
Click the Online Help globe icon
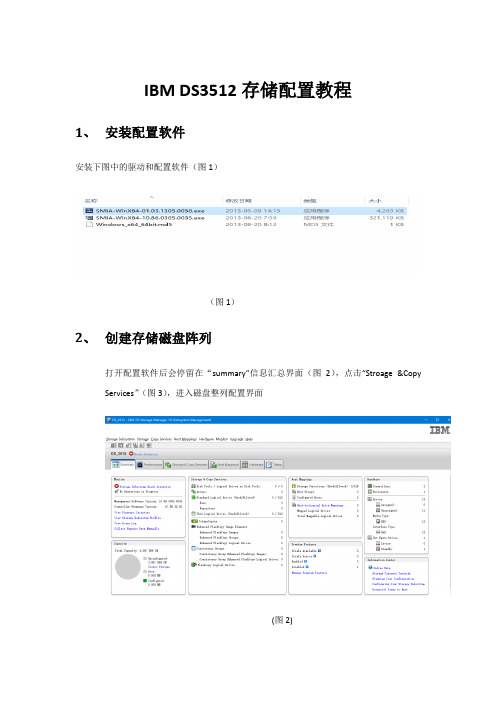coord(370,567)
